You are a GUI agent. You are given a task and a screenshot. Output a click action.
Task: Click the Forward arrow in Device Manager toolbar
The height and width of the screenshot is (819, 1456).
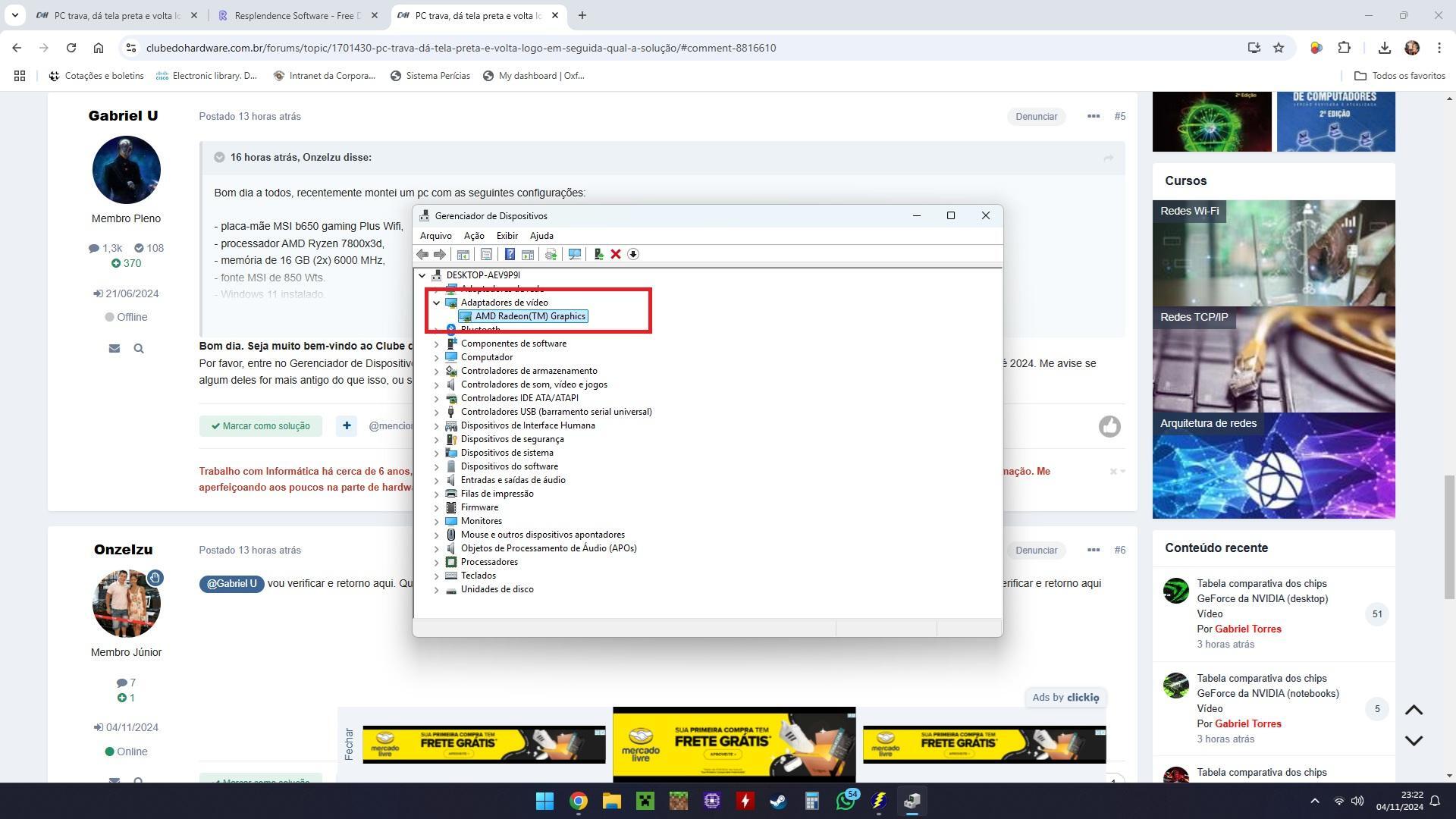pyautogui.click(x=439, y=254)
